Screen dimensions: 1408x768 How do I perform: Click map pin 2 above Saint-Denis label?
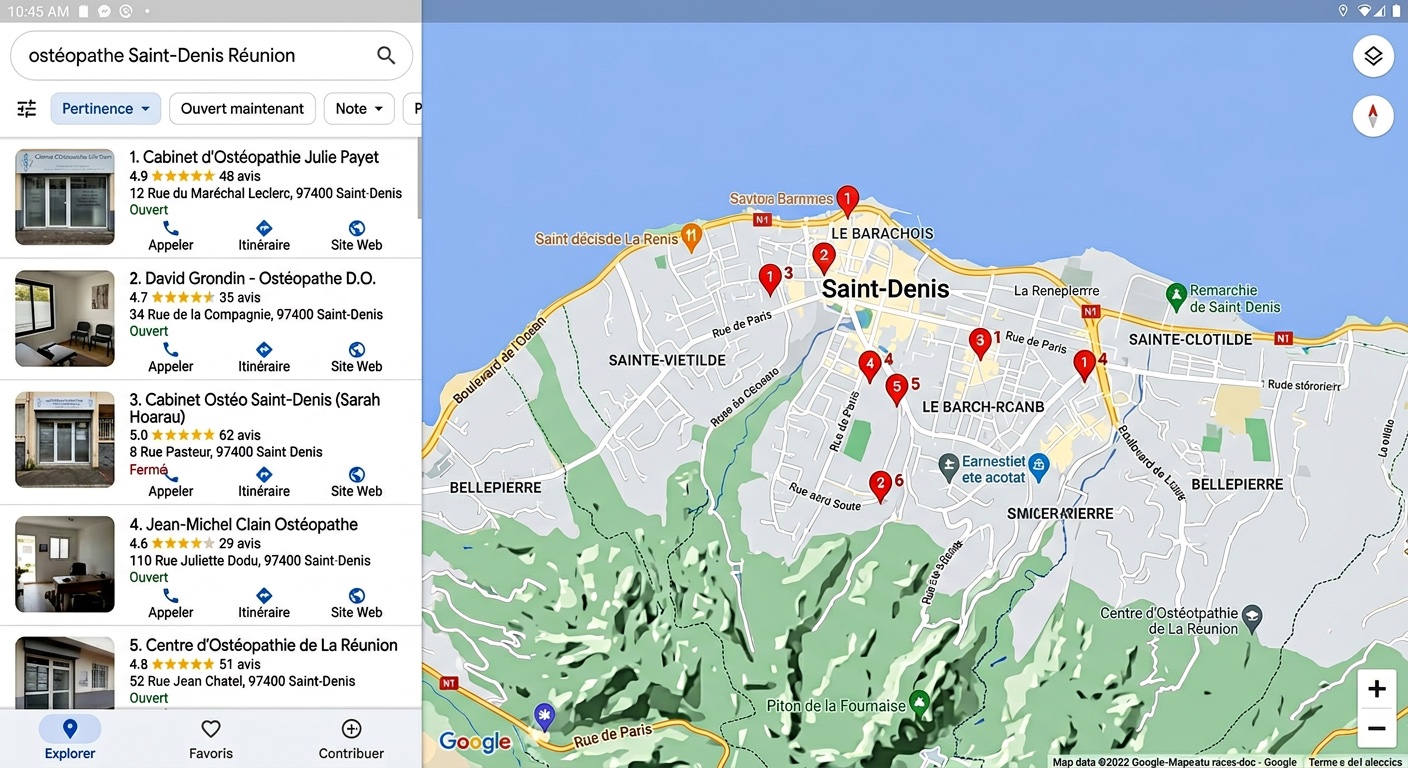[x=823, y=258]
